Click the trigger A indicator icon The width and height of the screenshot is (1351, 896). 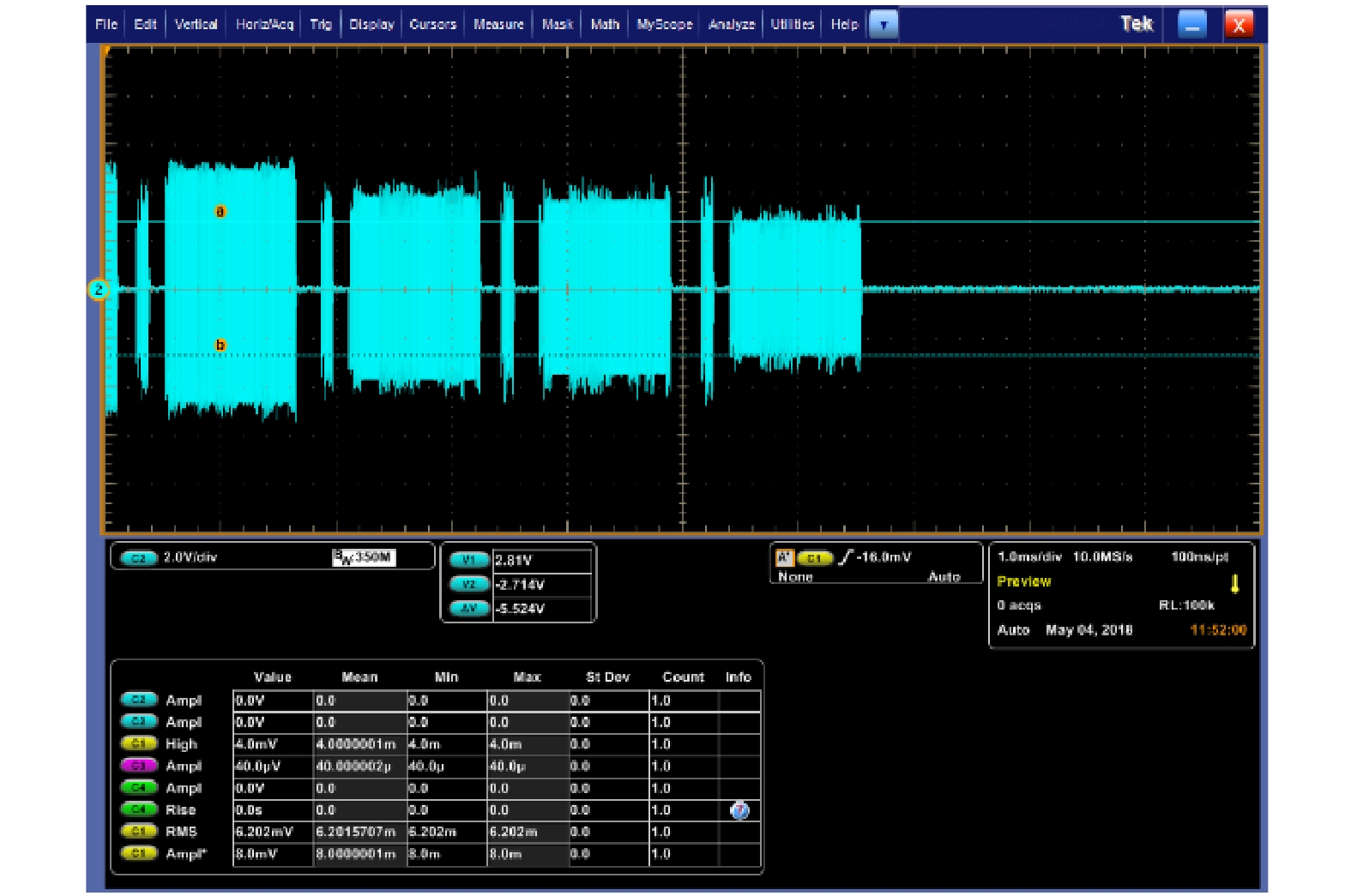click(x=784, y=558)
